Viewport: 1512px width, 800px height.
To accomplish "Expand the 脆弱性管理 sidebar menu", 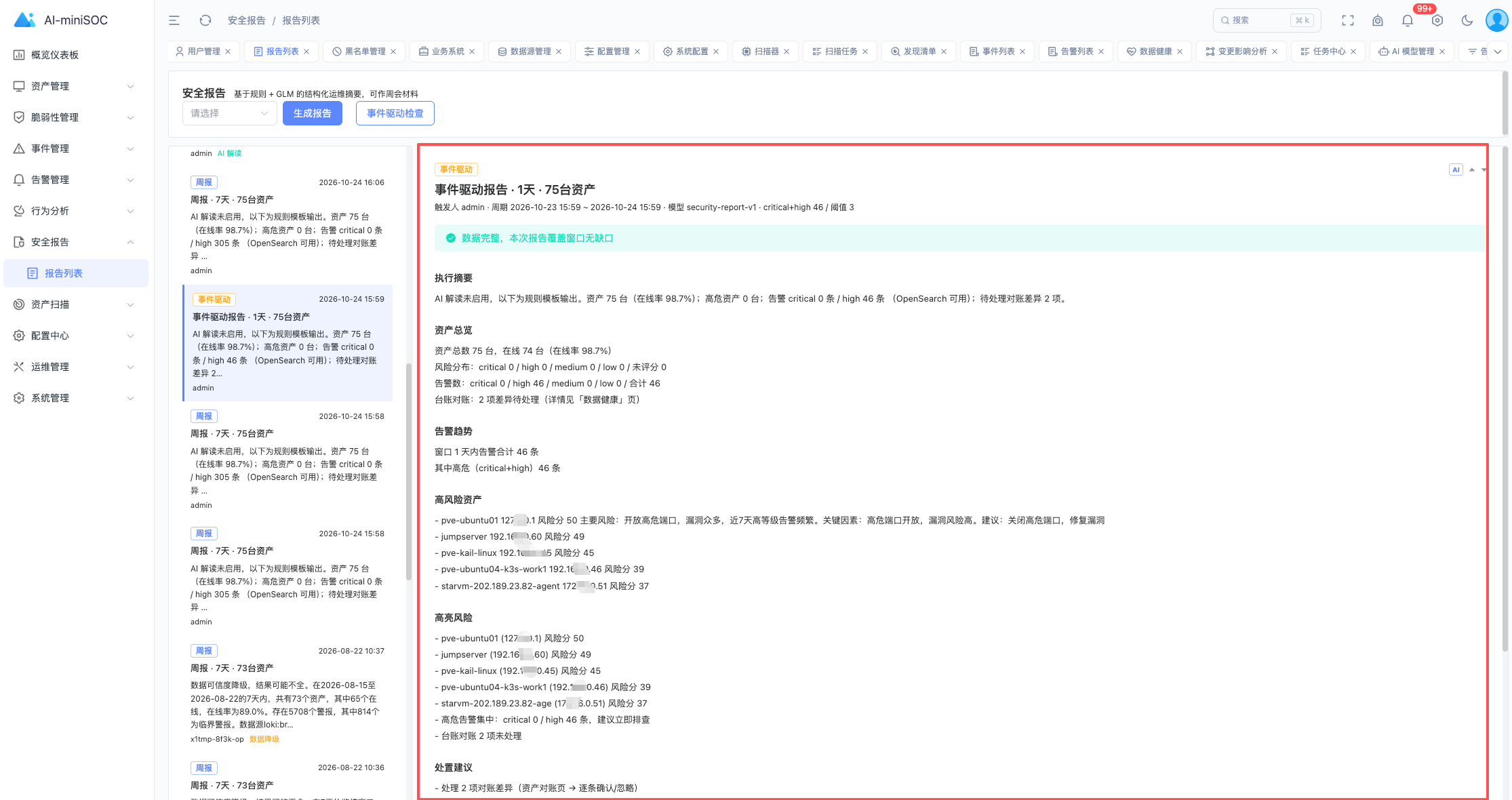I will (75, 117).
